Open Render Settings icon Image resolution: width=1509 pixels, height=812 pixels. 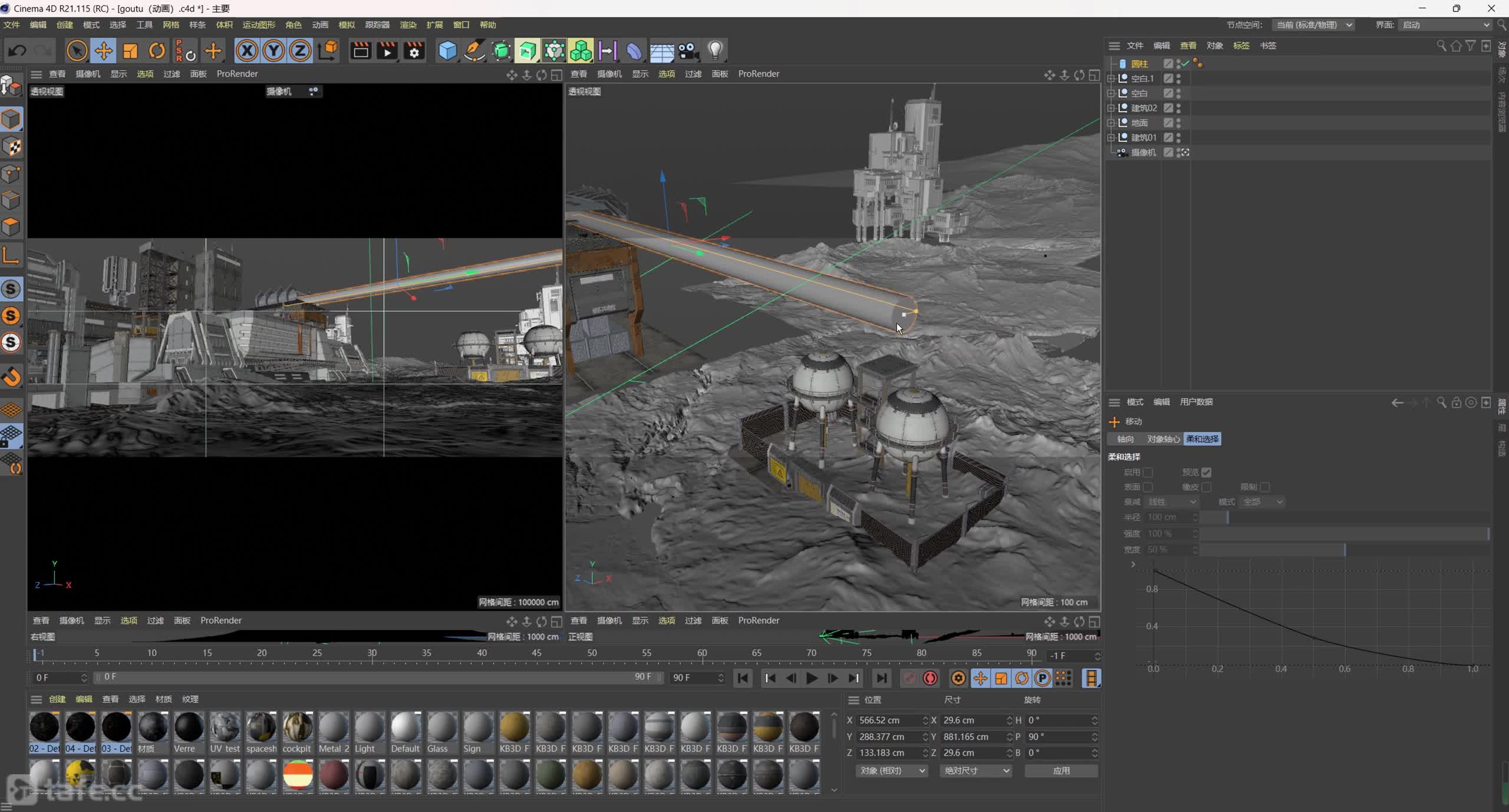point(414,51)
